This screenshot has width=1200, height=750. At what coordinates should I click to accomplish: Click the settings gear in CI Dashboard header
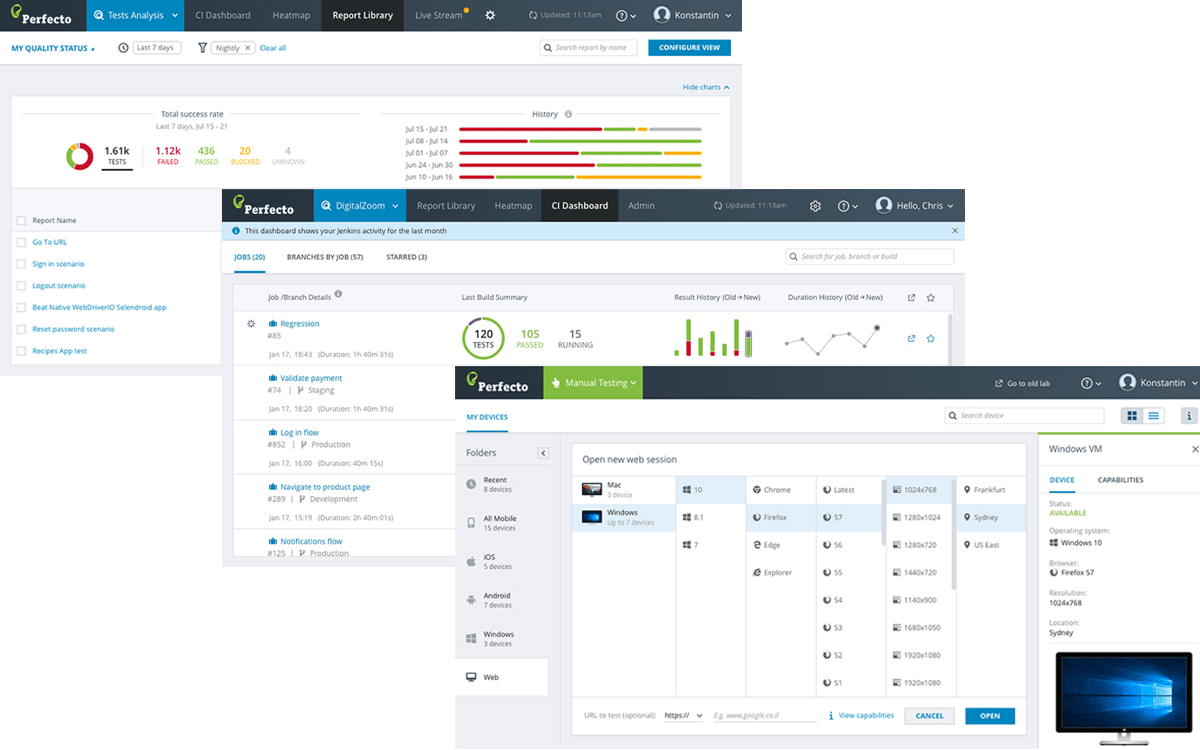coord(815,206)
